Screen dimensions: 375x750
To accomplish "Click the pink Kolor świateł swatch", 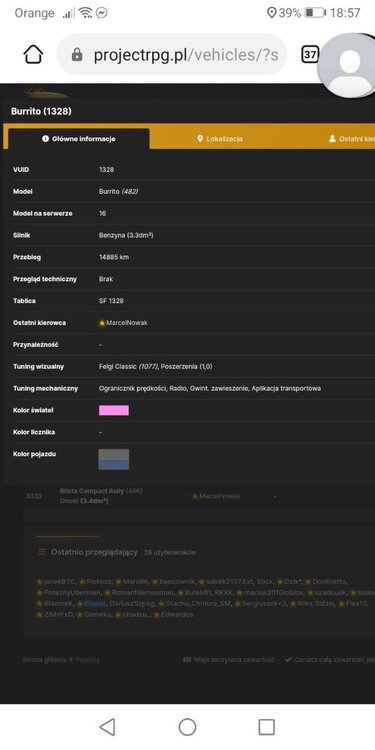I will pos(114,410).
